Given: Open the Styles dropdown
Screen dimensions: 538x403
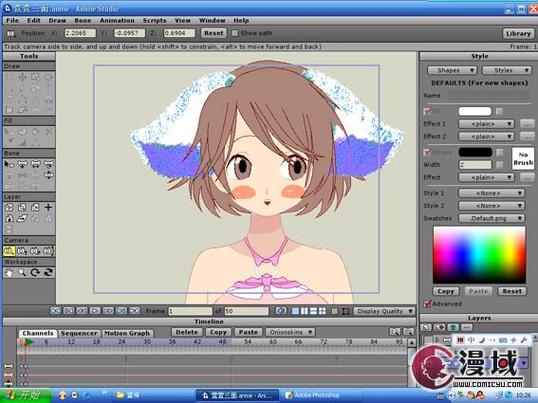Looking at the screenshot, I should [x=507, y=70].
